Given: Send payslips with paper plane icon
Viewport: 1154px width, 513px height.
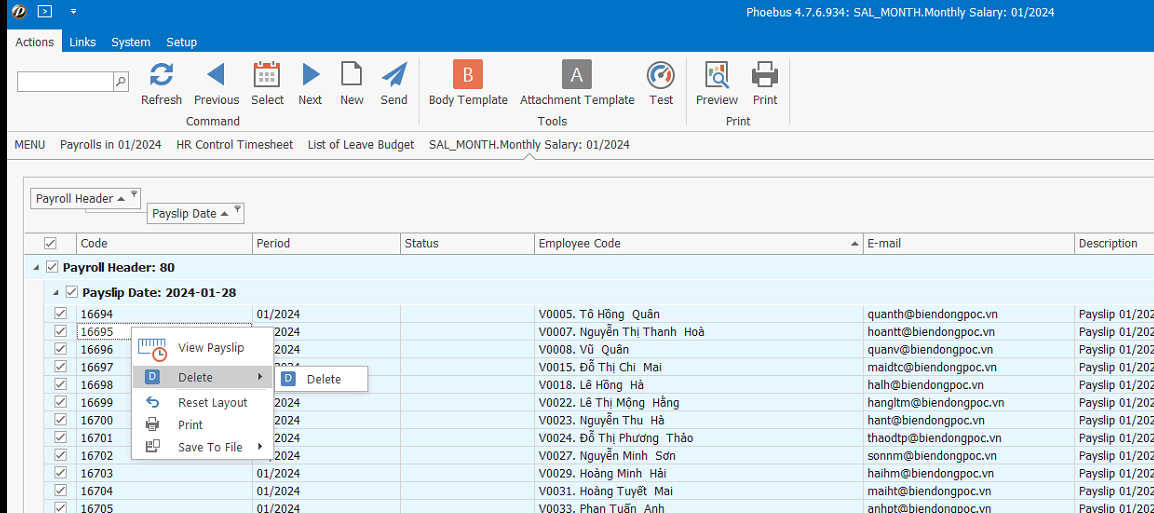Looking at the screenshot, I should point(394,75).
